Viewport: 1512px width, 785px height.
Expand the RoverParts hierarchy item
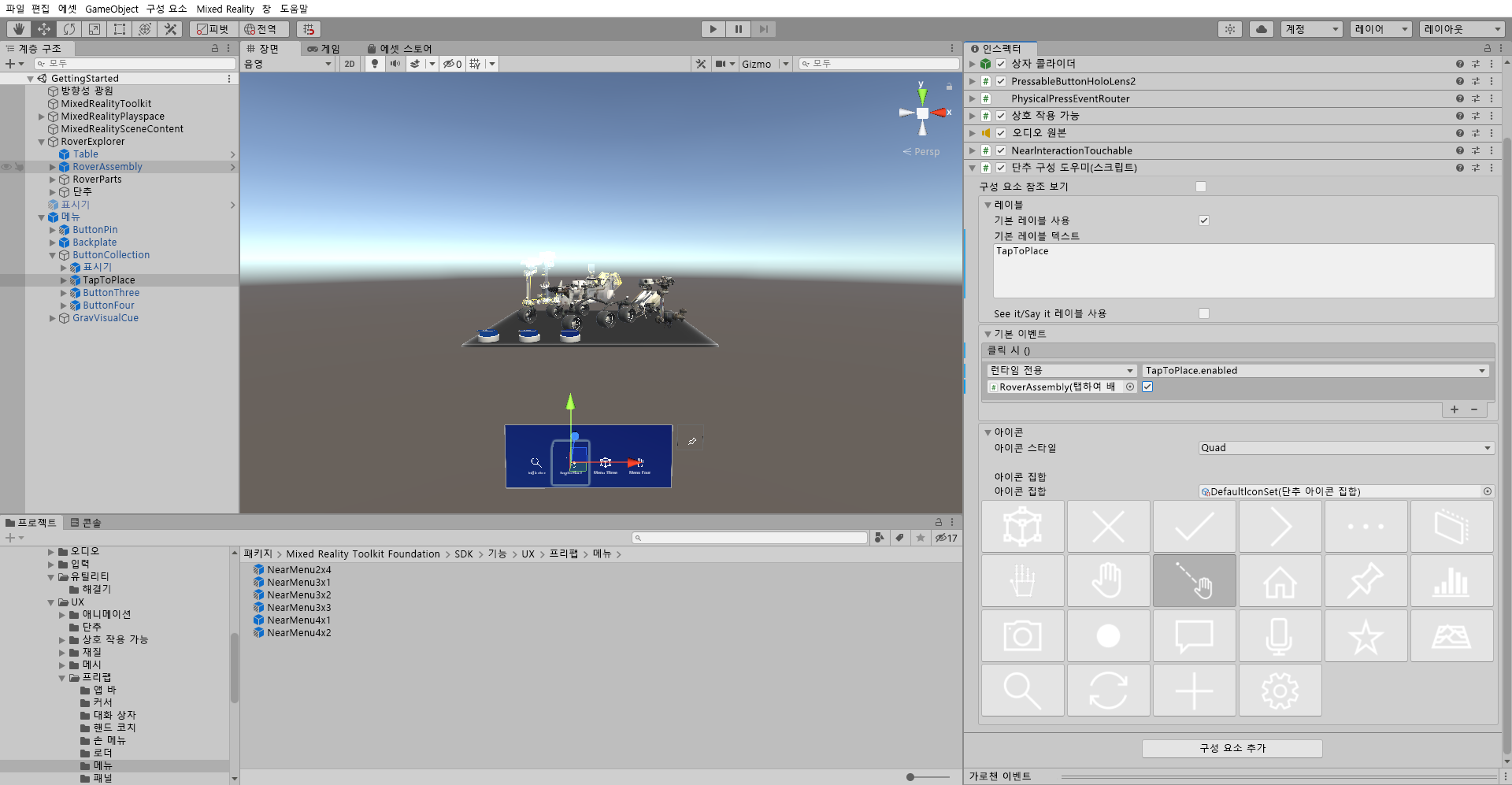(x=53, y=180)
